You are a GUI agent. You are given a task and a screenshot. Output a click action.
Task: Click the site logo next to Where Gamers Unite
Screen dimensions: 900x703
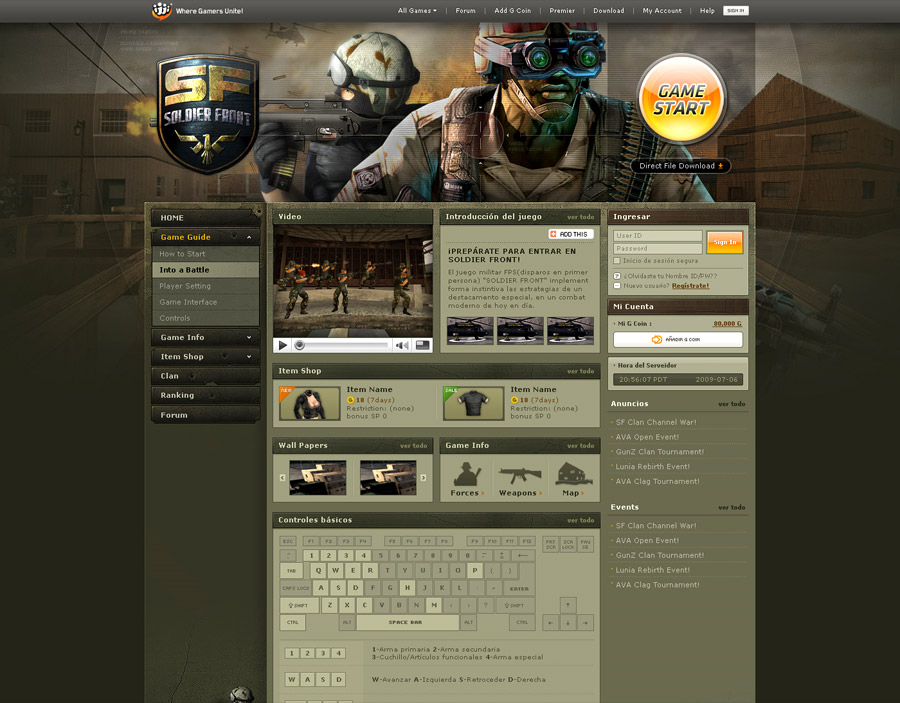(161, 10)
